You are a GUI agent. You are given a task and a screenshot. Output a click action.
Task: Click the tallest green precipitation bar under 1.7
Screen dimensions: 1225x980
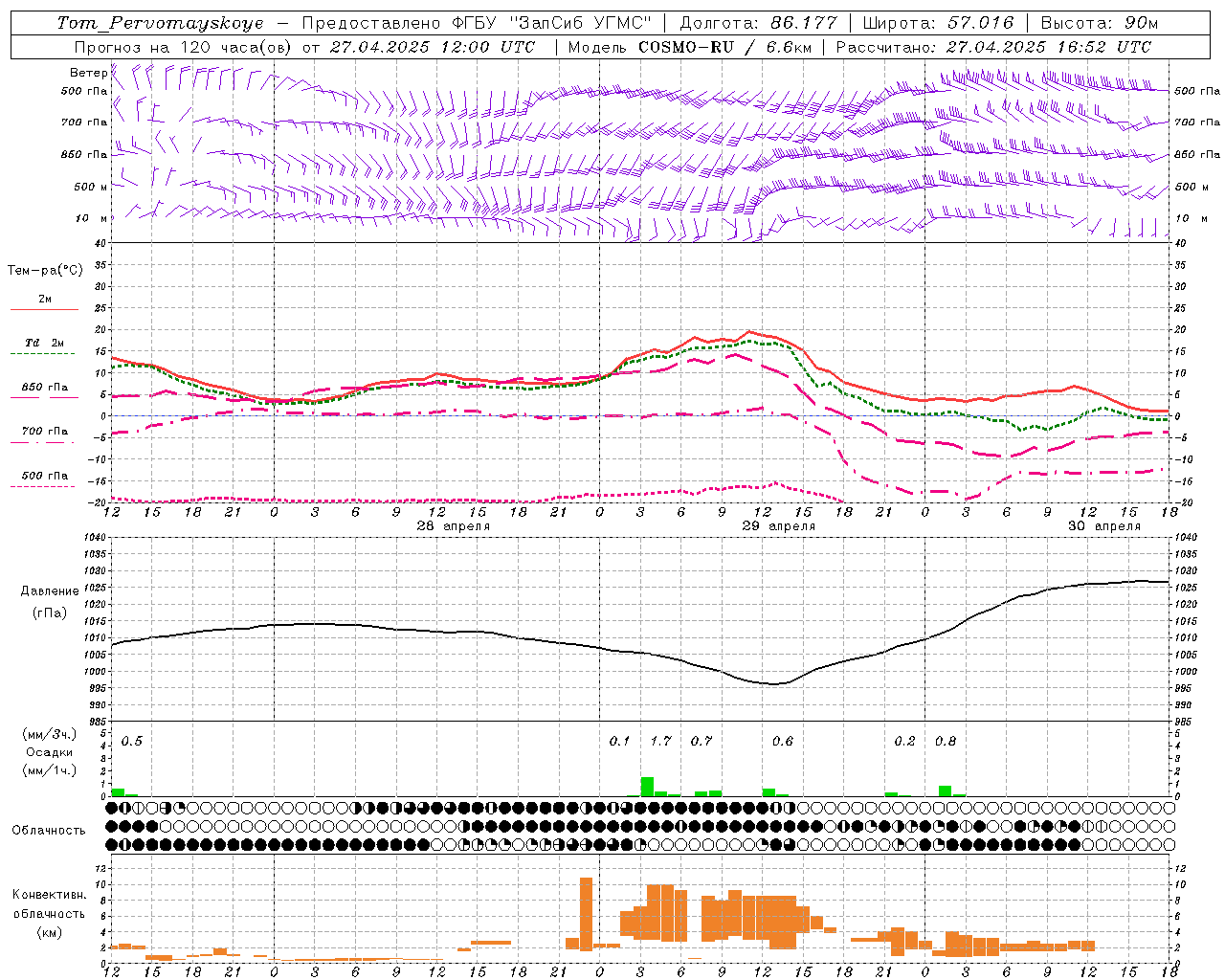coord(647,787)
